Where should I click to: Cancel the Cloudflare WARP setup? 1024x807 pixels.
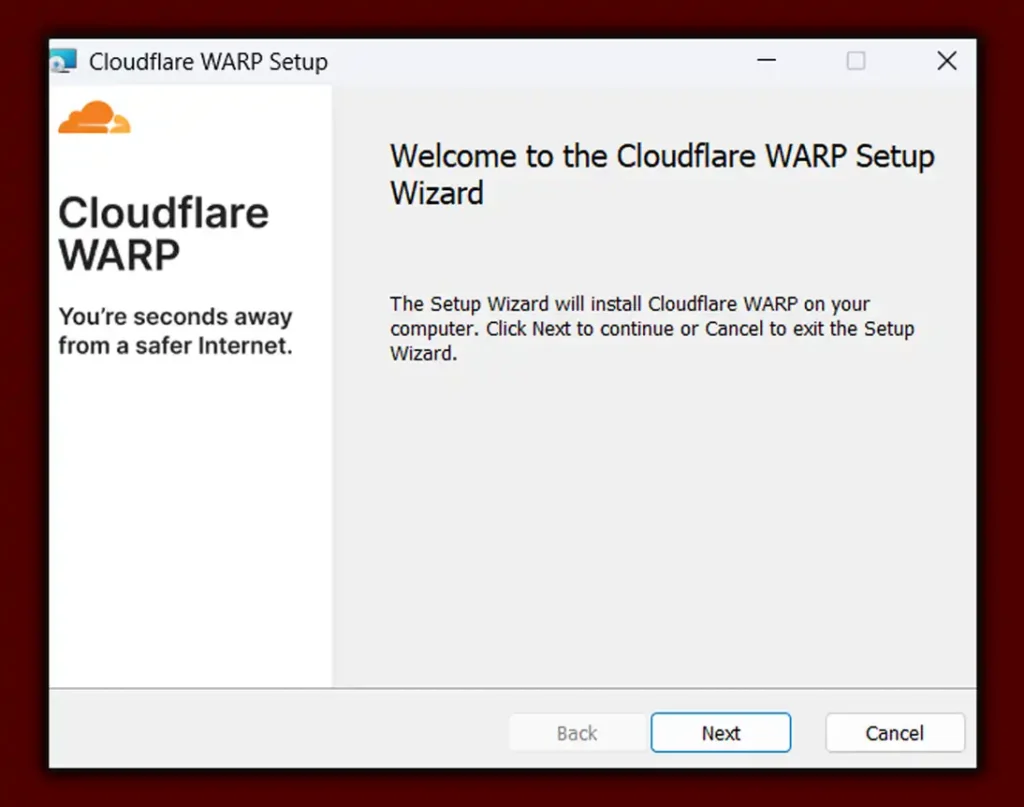click(895, 733)
